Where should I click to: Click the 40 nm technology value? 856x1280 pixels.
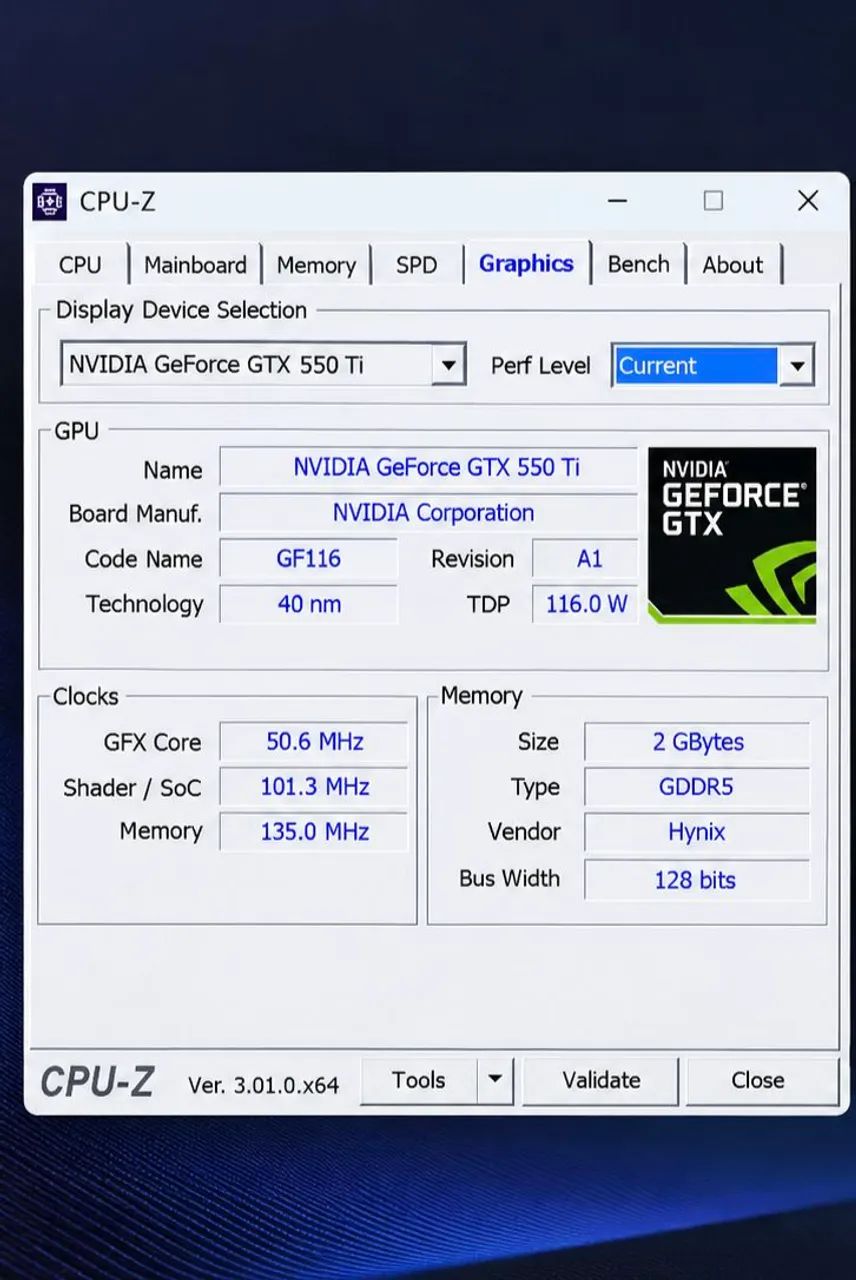[x=309, y=604]
